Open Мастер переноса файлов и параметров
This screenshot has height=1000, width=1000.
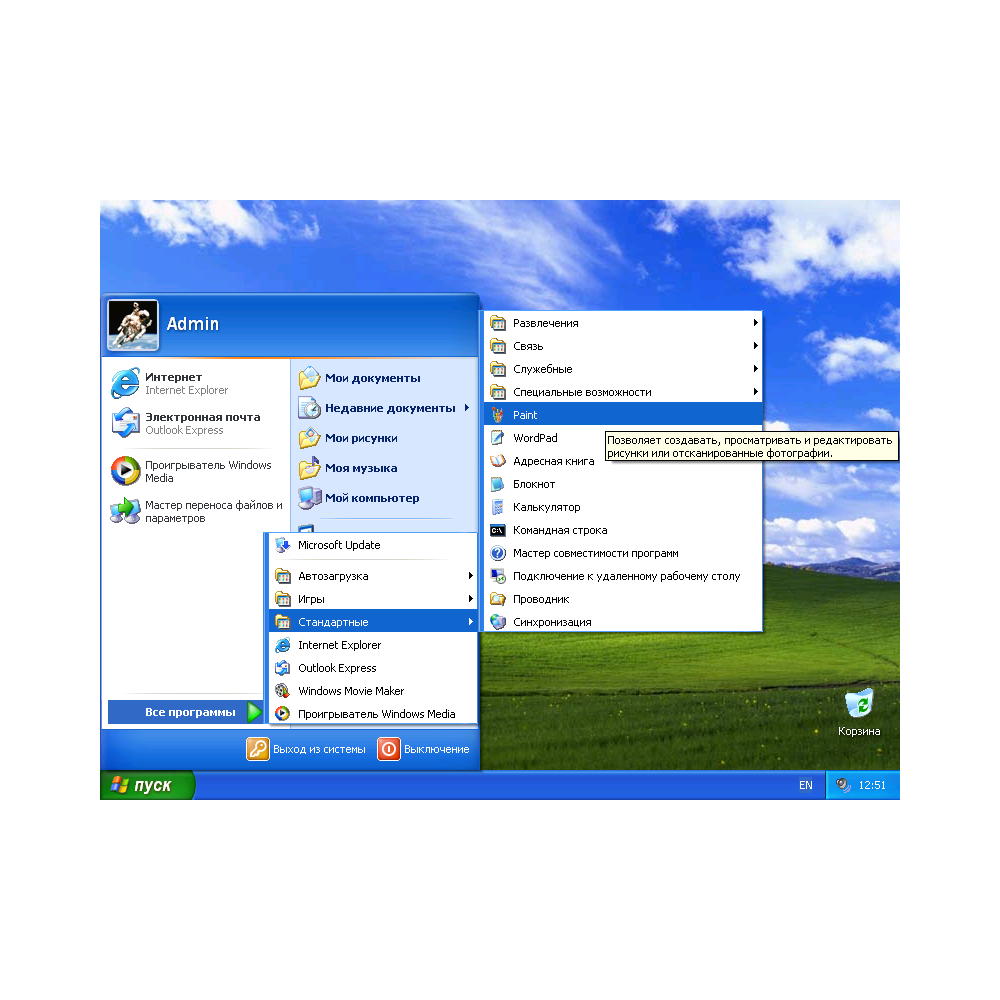click(196, 511)
